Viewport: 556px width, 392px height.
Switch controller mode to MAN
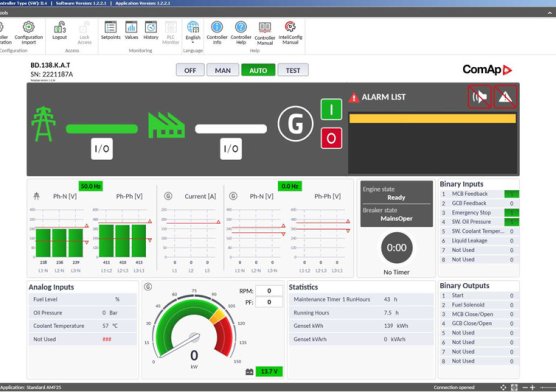point(223,70)
